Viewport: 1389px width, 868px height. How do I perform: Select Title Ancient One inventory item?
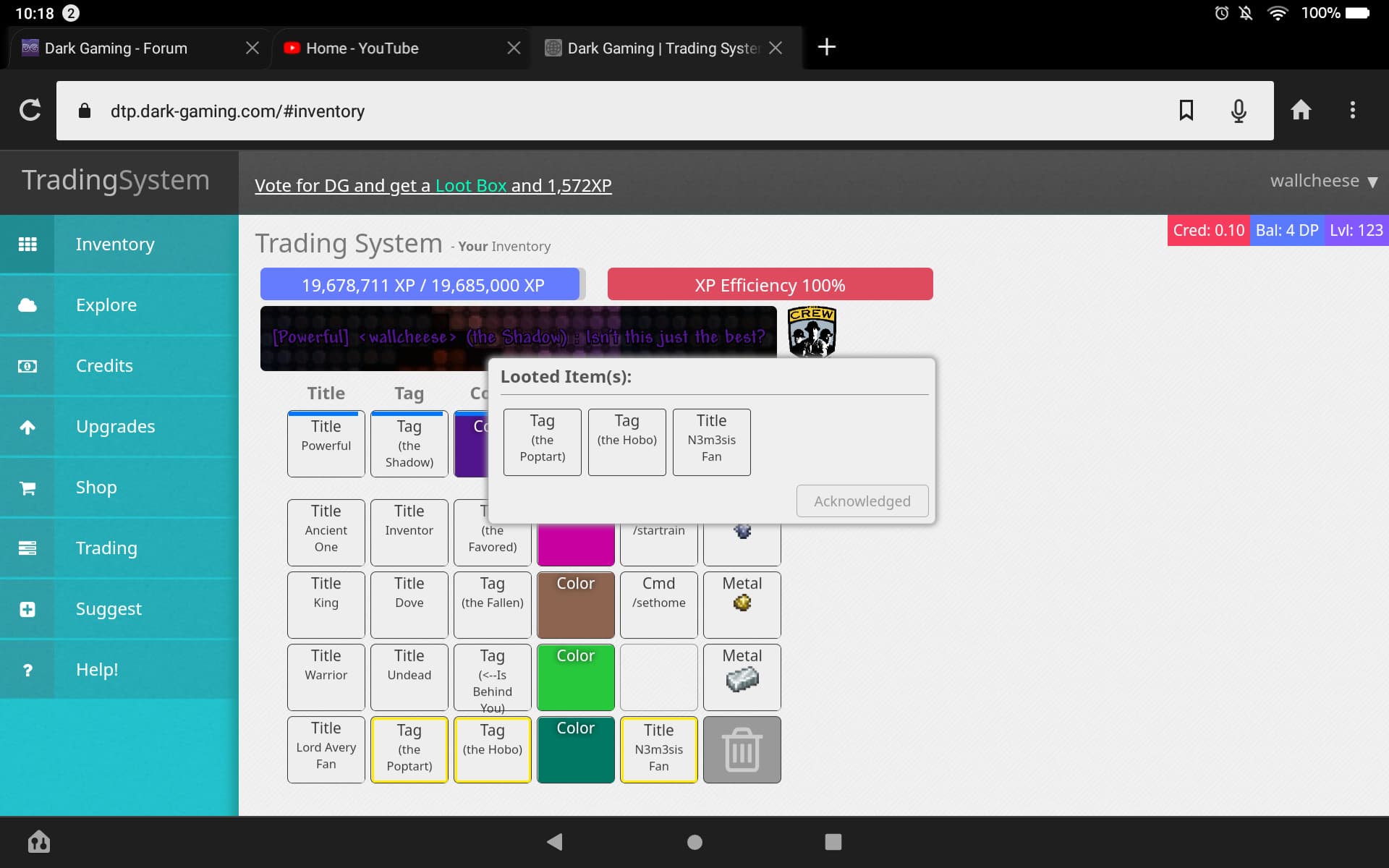326,532
